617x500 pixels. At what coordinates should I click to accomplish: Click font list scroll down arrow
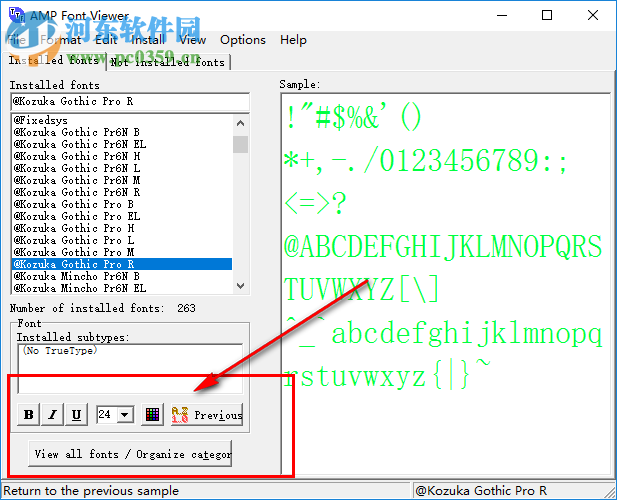(x=240, y=286)
